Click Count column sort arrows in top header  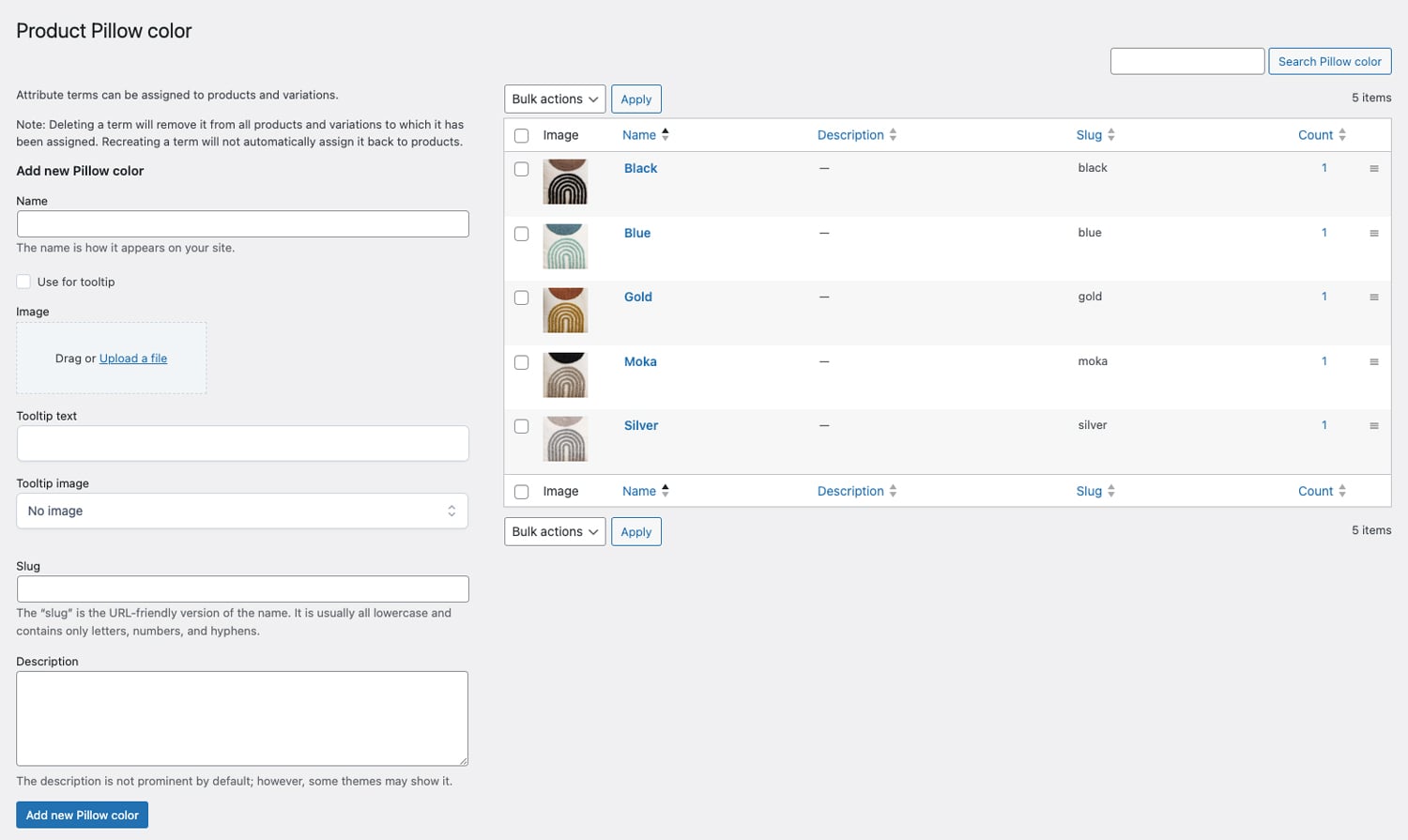tap(1341, 135)
